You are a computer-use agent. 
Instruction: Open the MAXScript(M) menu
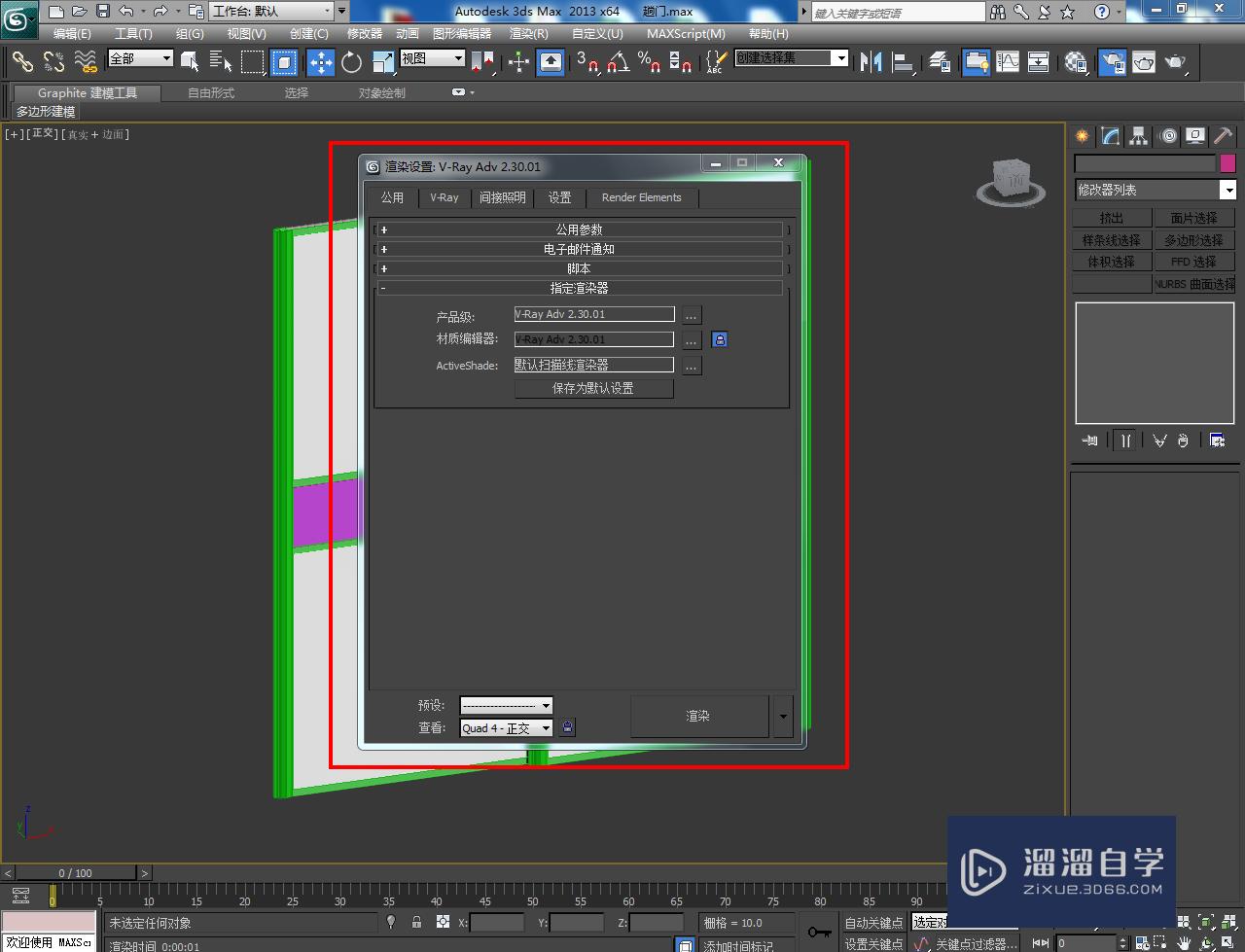pos(686,33)
